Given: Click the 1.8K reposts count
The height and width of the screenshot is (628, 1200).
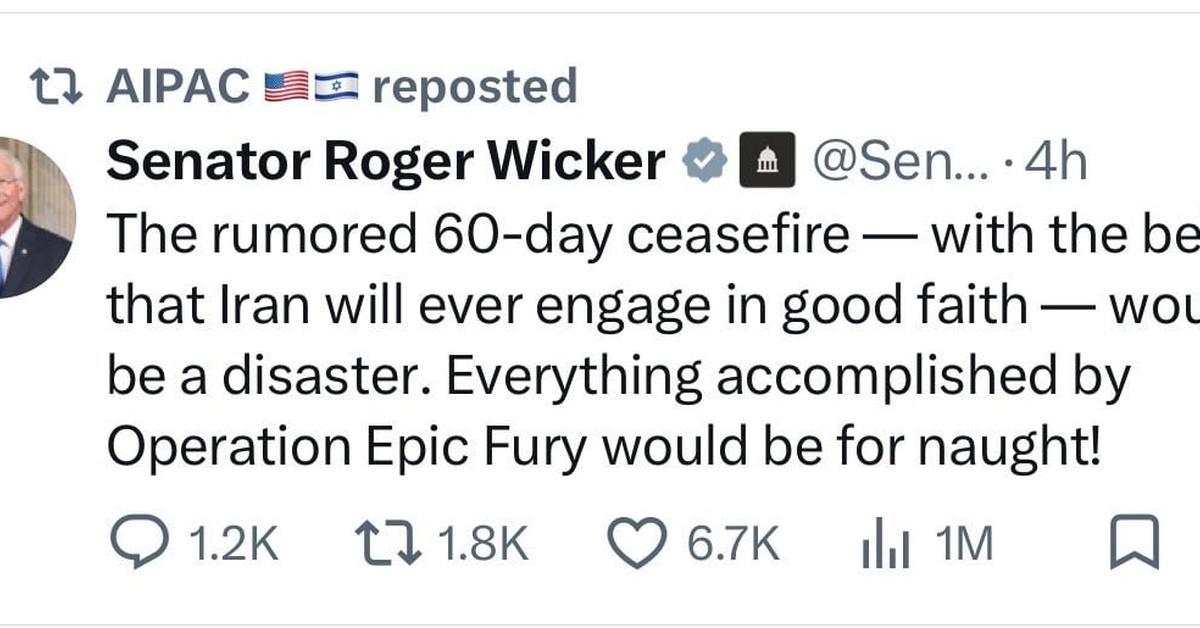Looking at the screenshot, I should pos(482,546).
